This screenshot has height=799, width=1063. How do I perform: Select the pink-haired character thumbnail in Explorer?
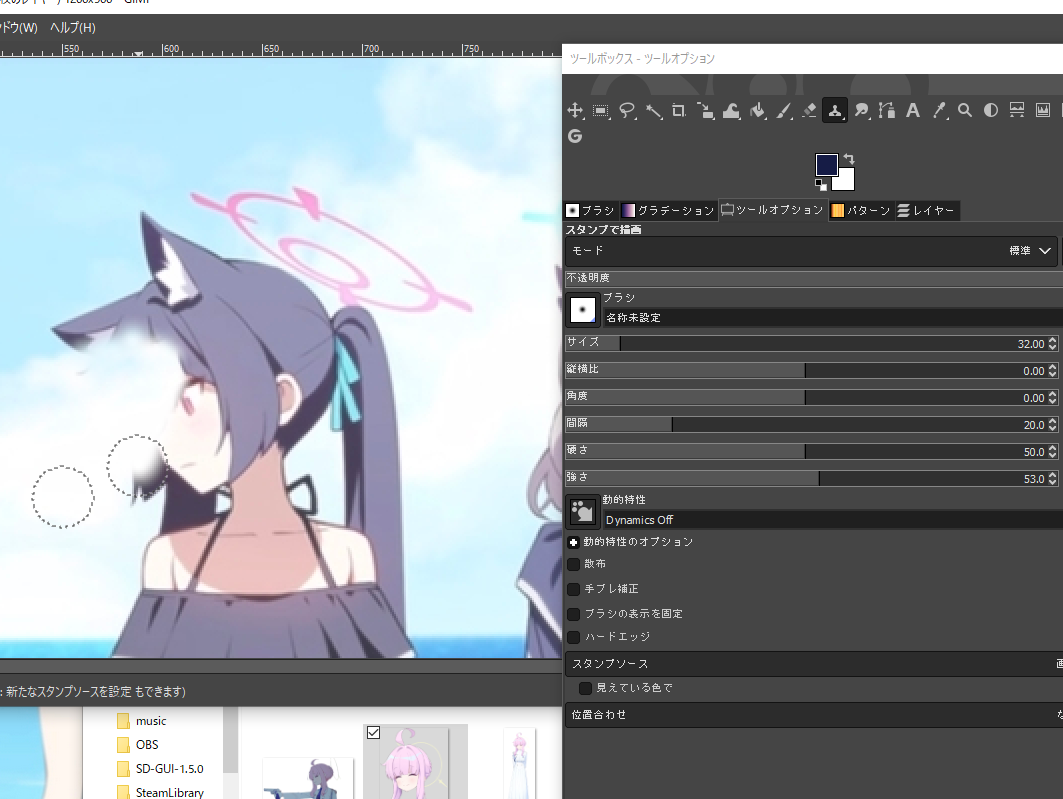[x=415, y=763]
